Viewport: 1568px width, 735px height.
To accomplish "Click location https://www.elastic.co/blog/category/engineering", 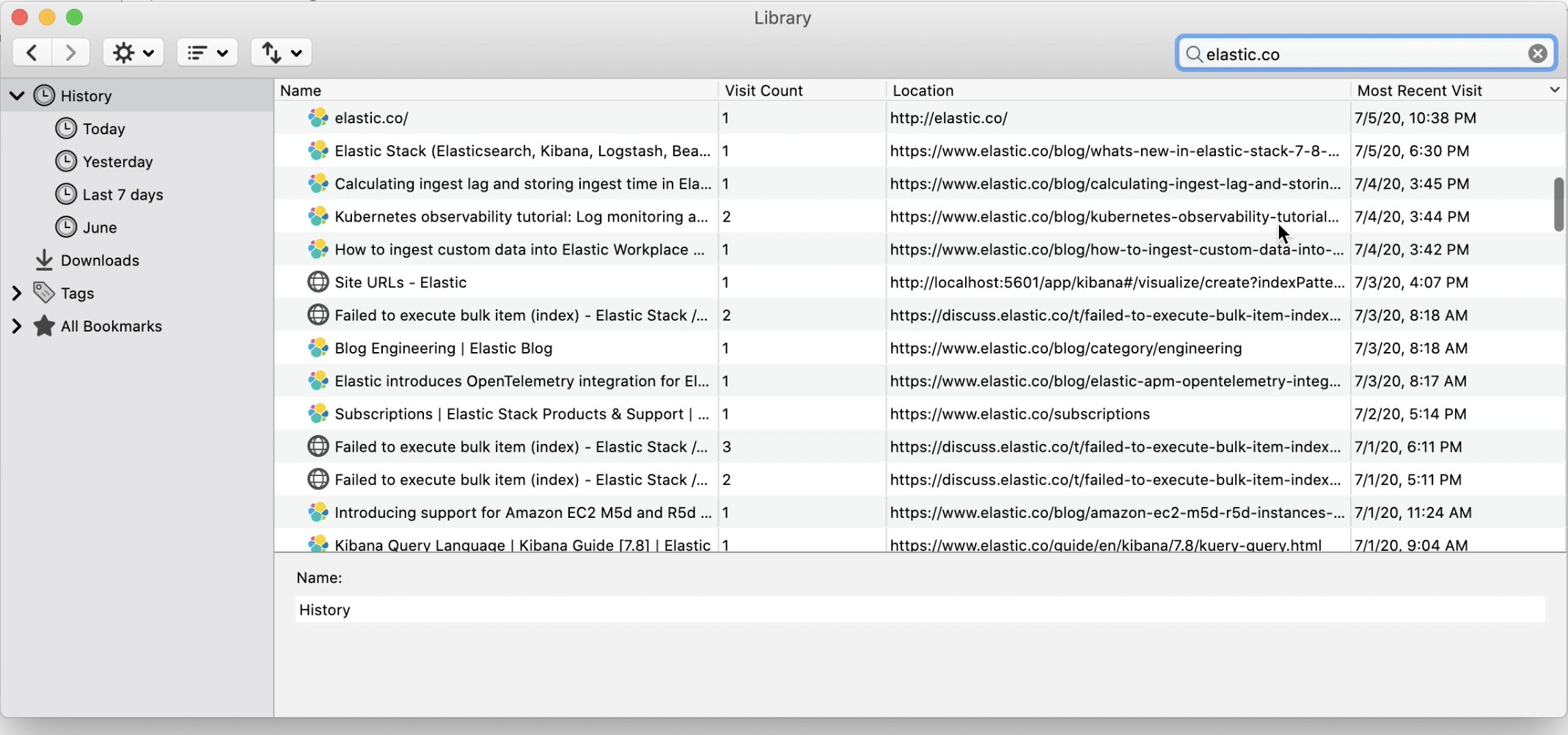I will click(1066, 348).
